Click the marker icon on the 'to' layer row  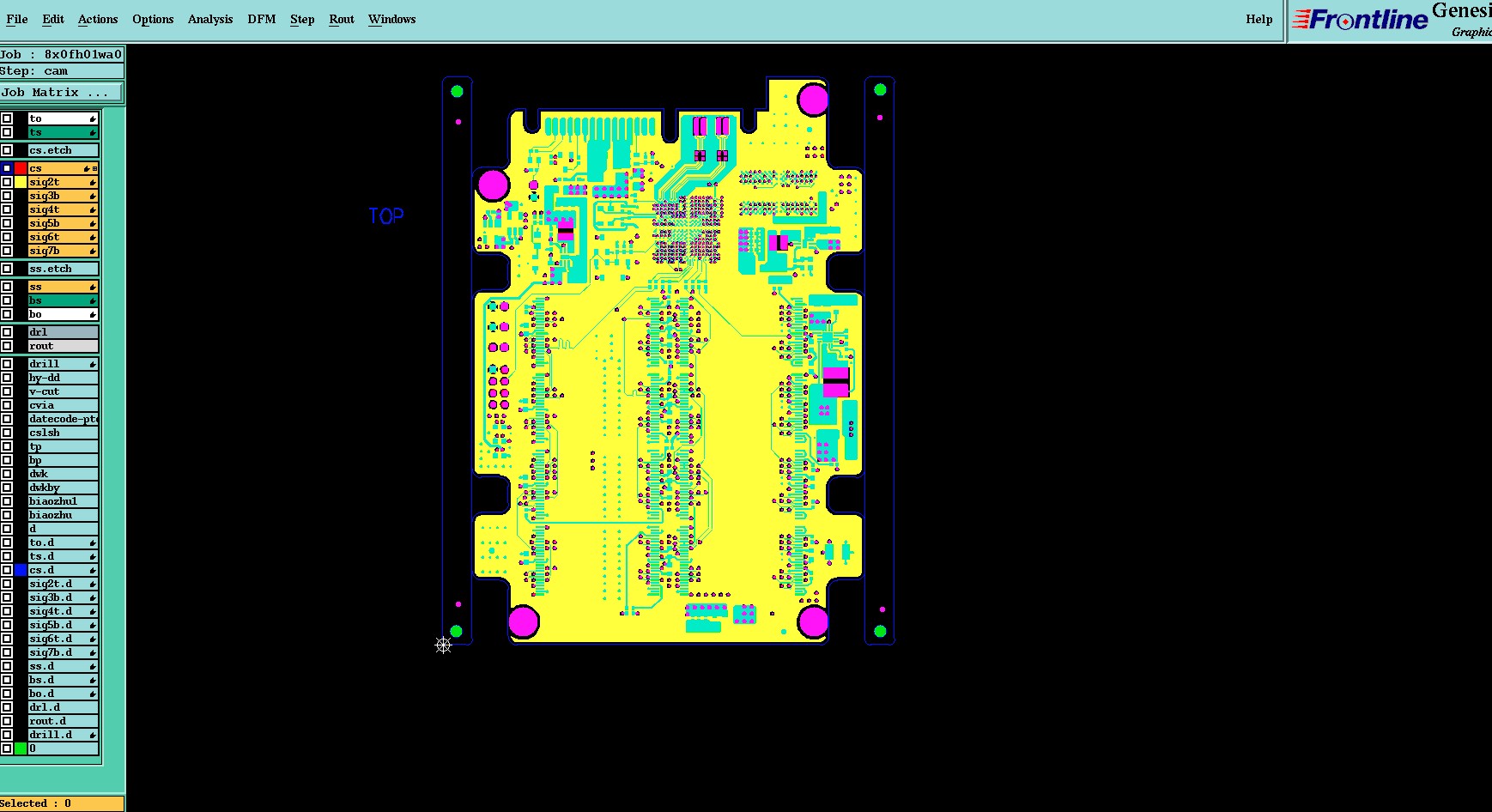(93, 119)
